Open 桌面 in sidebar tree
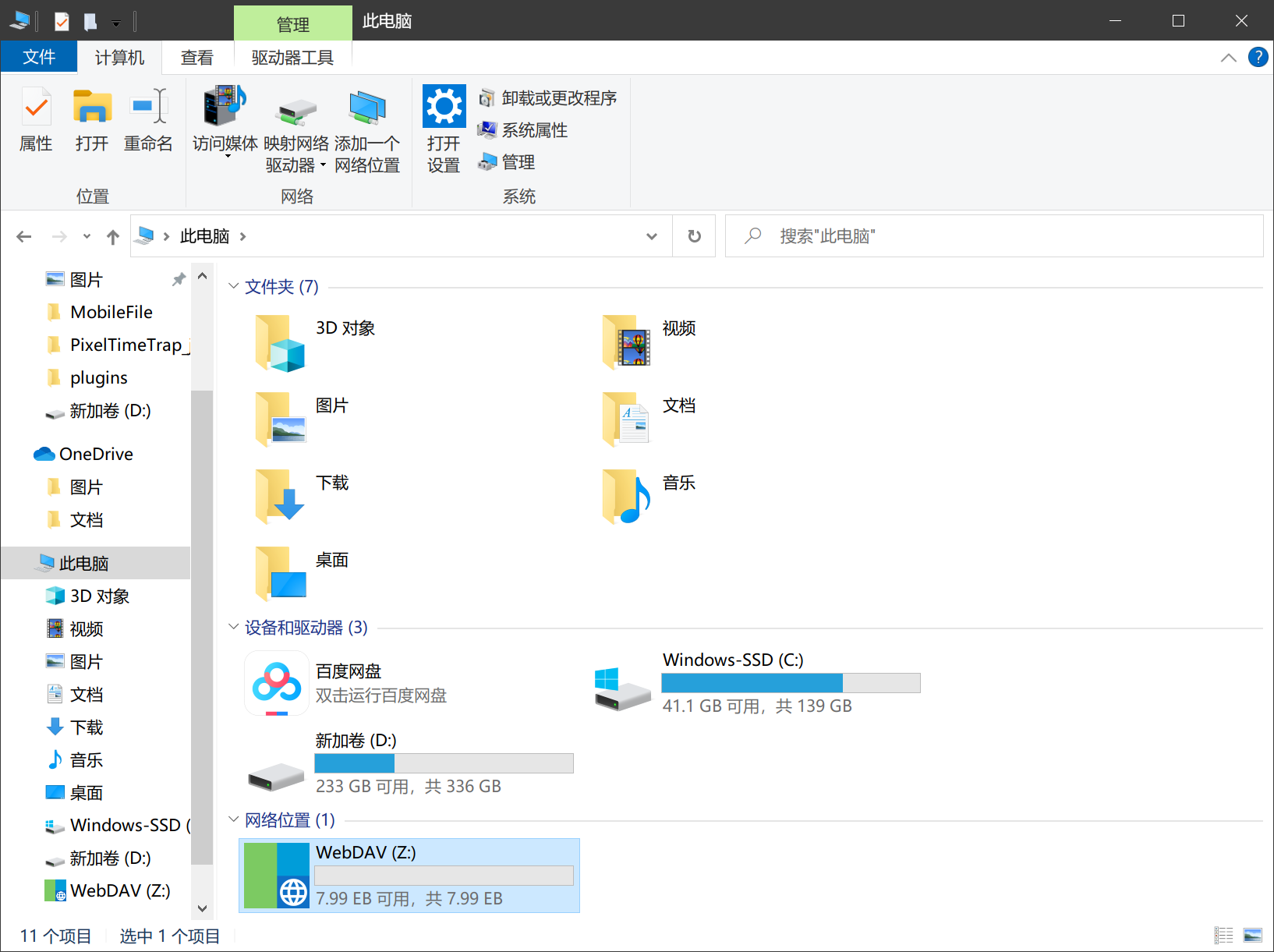1274x952 pixels. click(87, 792)
